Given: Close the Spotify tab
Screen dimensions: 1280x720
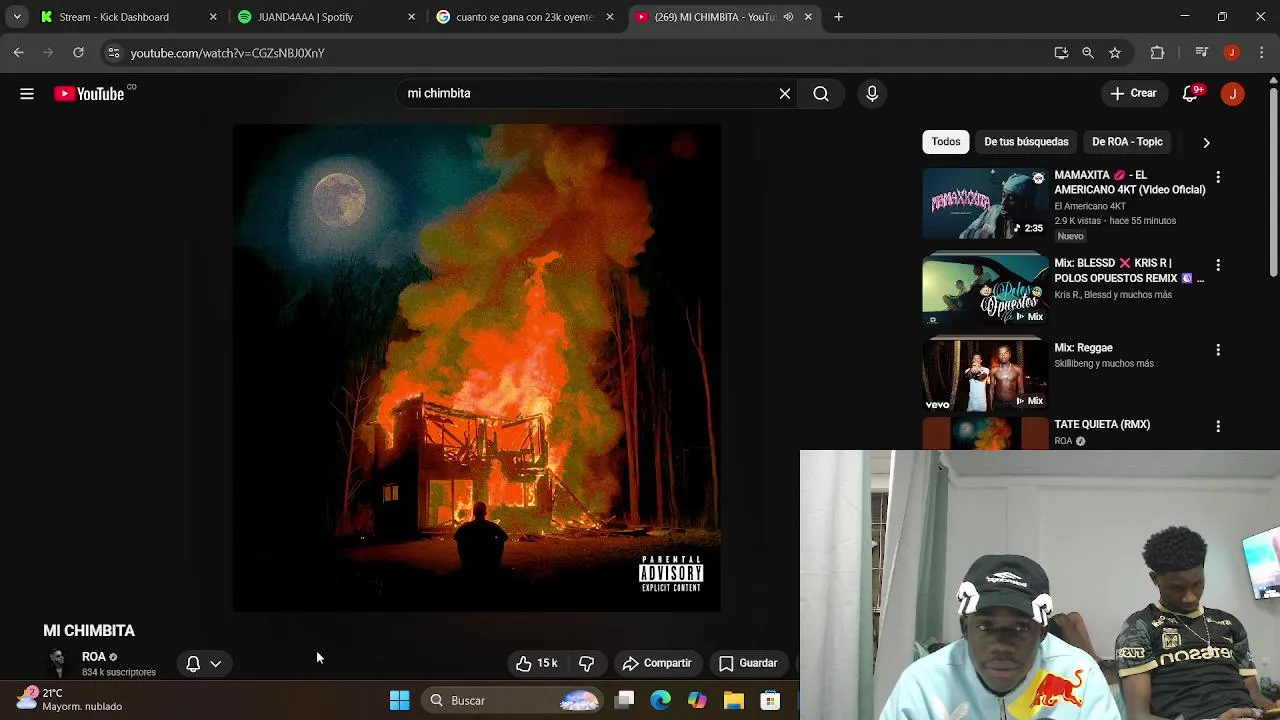Looking at the screenshot, I should point(411,17).
